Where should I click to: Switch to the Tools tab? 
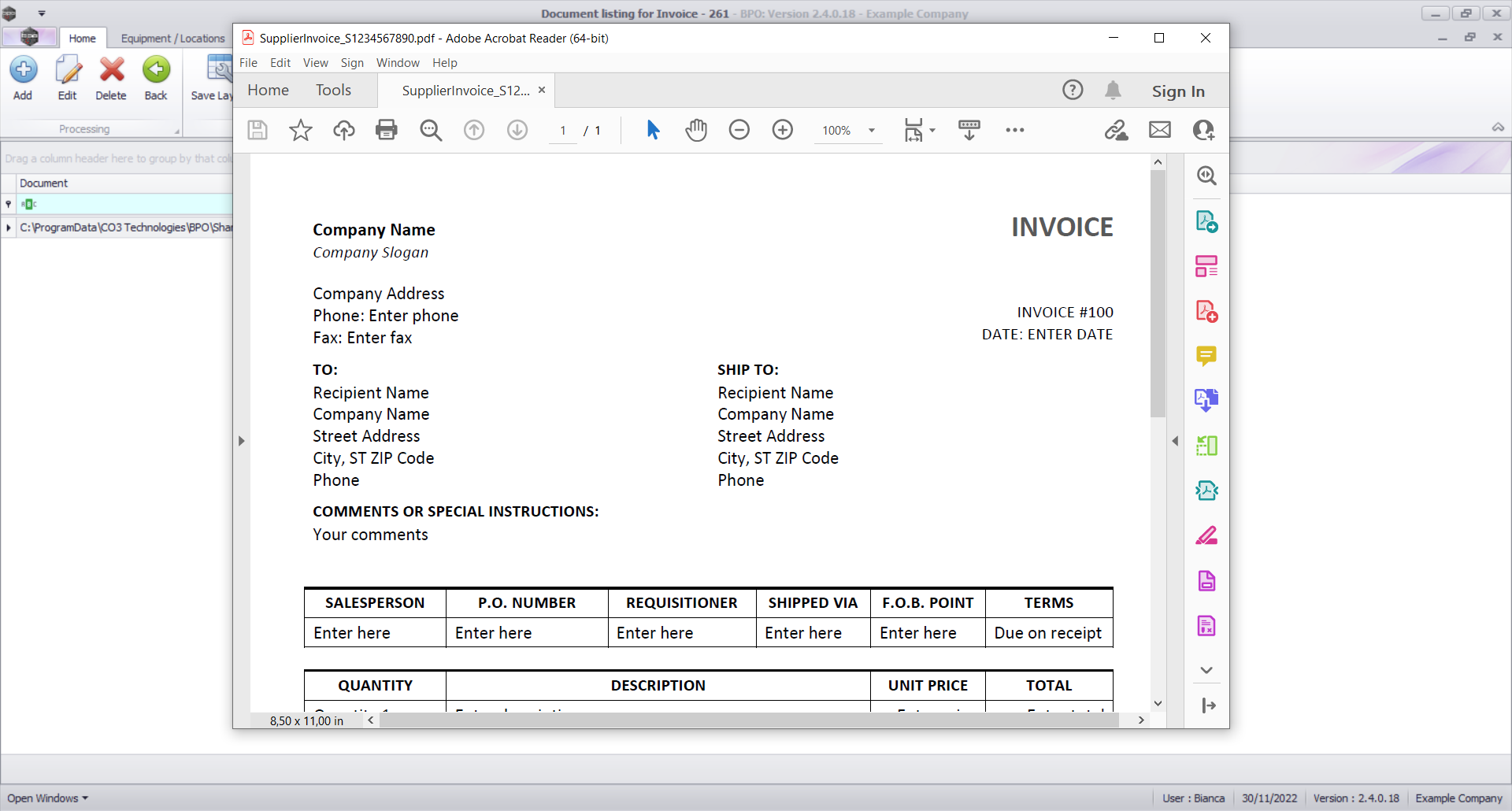(333, 91)
